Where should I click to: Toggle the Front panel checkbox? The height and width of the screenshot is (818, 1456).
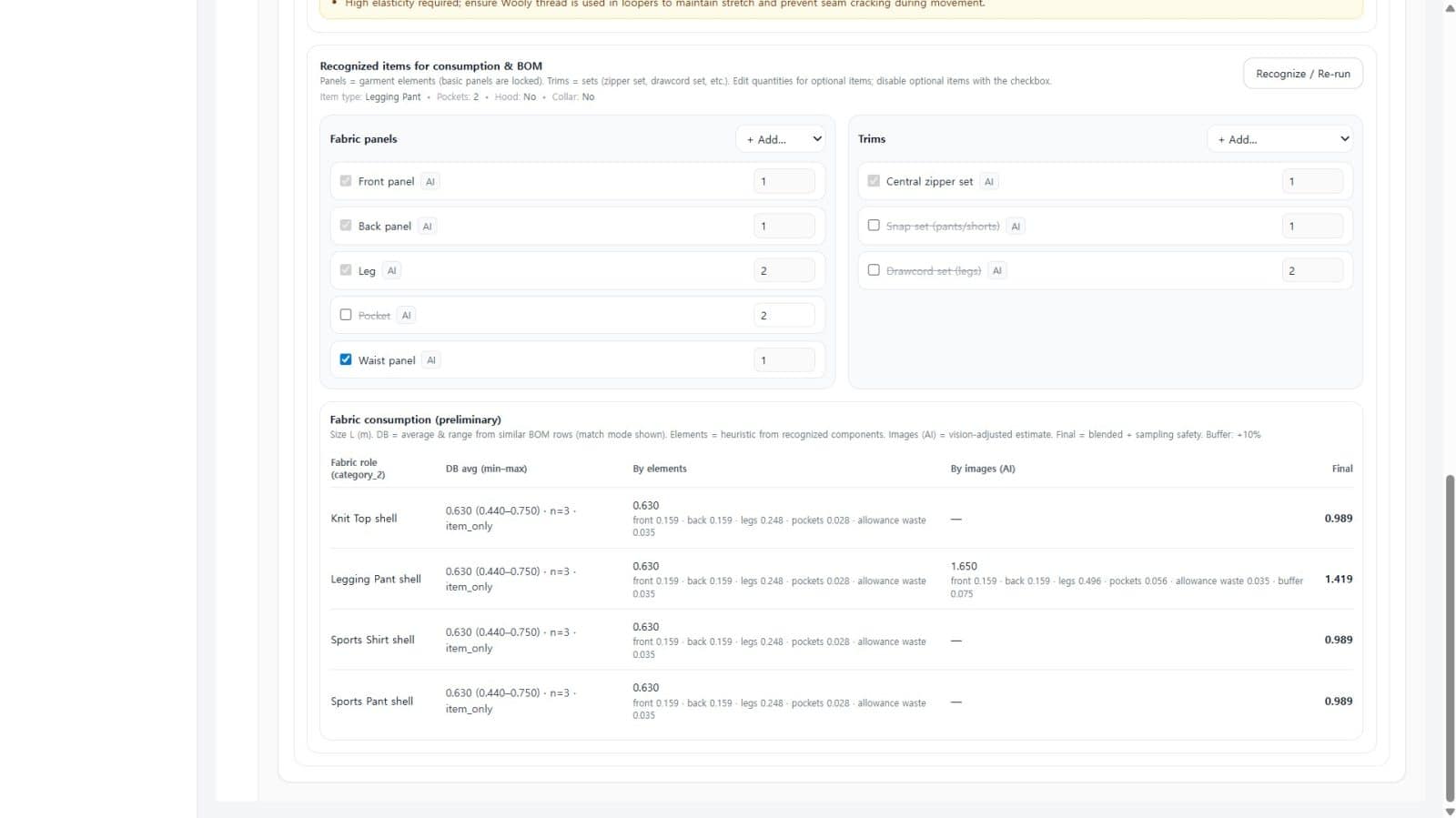coord(346,181)
